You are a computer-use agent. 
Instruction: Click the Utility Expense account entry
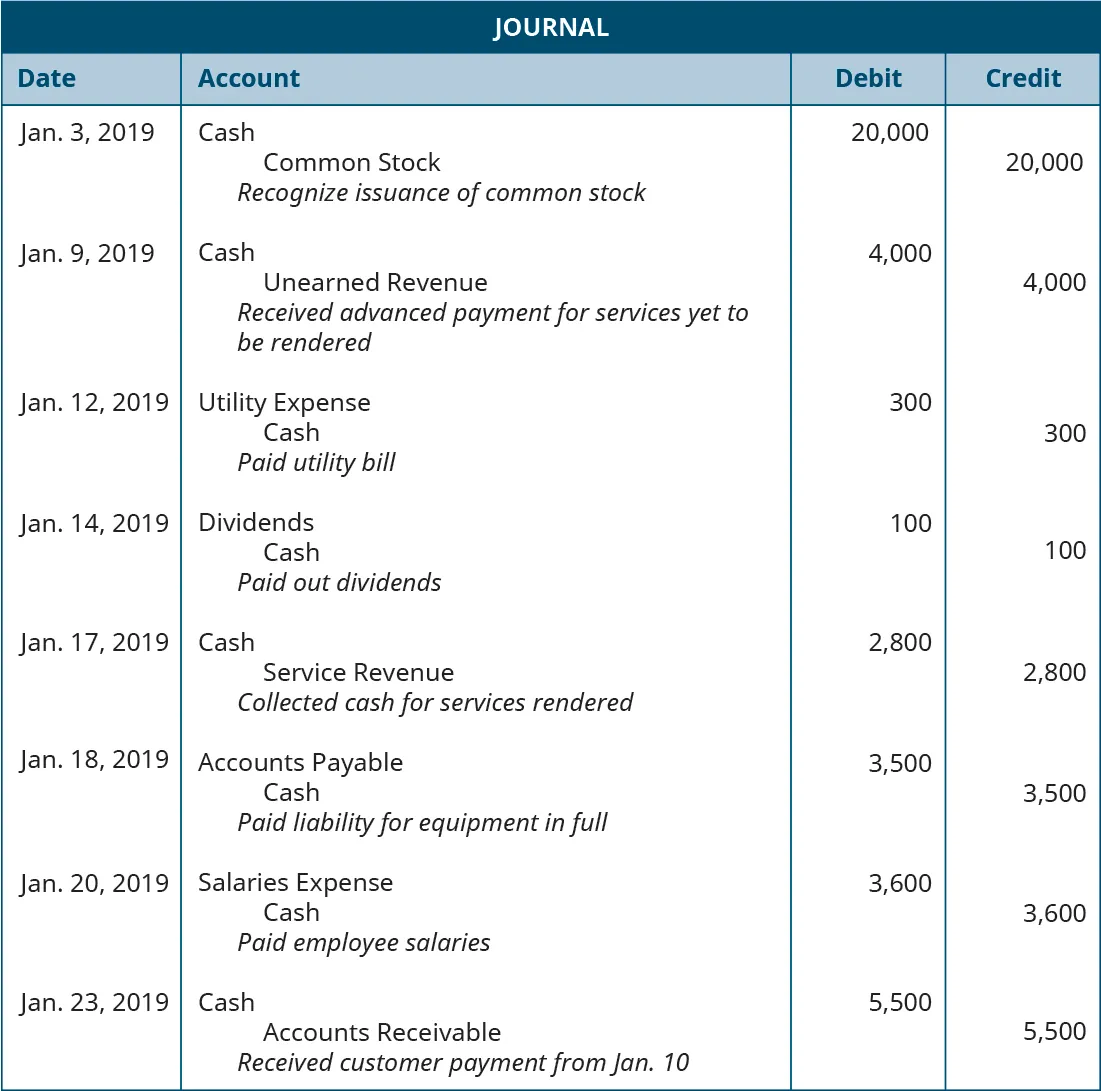pos(284,403)
